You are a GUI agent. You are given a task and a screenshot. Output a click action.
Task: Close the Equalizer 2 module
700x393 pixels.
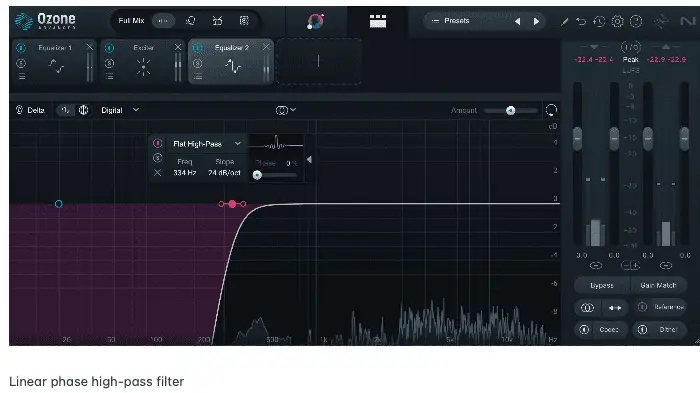coord(267,47)
